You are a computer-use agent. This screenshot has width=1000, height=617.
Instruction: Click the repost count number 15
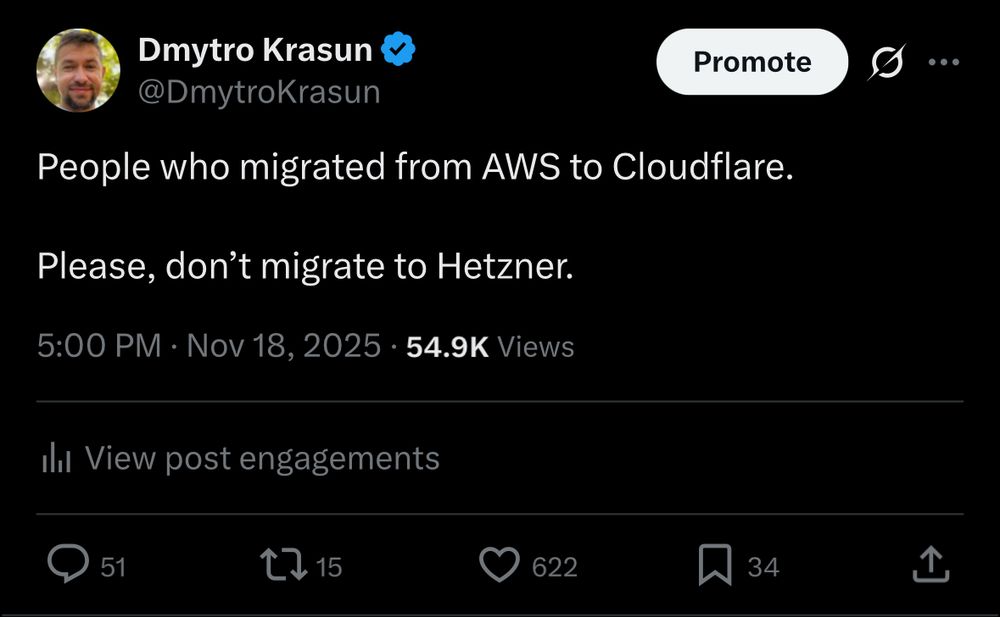[x=329, y=567]
